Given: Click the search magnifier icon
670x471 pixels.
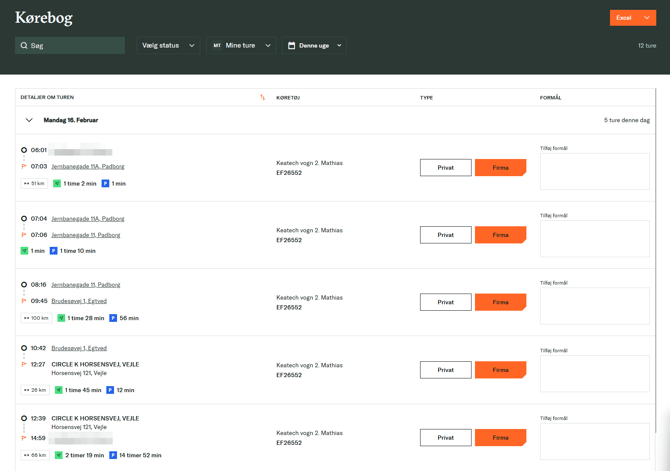Looking at the screenshot, I should pos(24,46).
